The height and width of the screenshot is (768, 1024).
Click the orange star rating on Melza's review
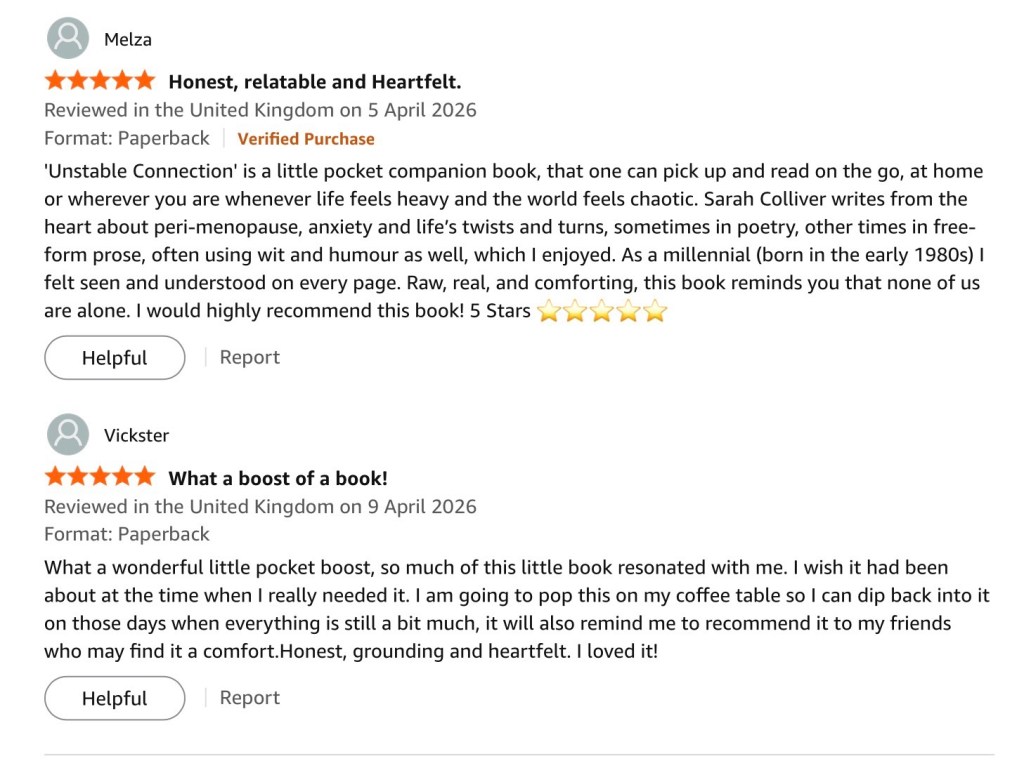[100, 81]
